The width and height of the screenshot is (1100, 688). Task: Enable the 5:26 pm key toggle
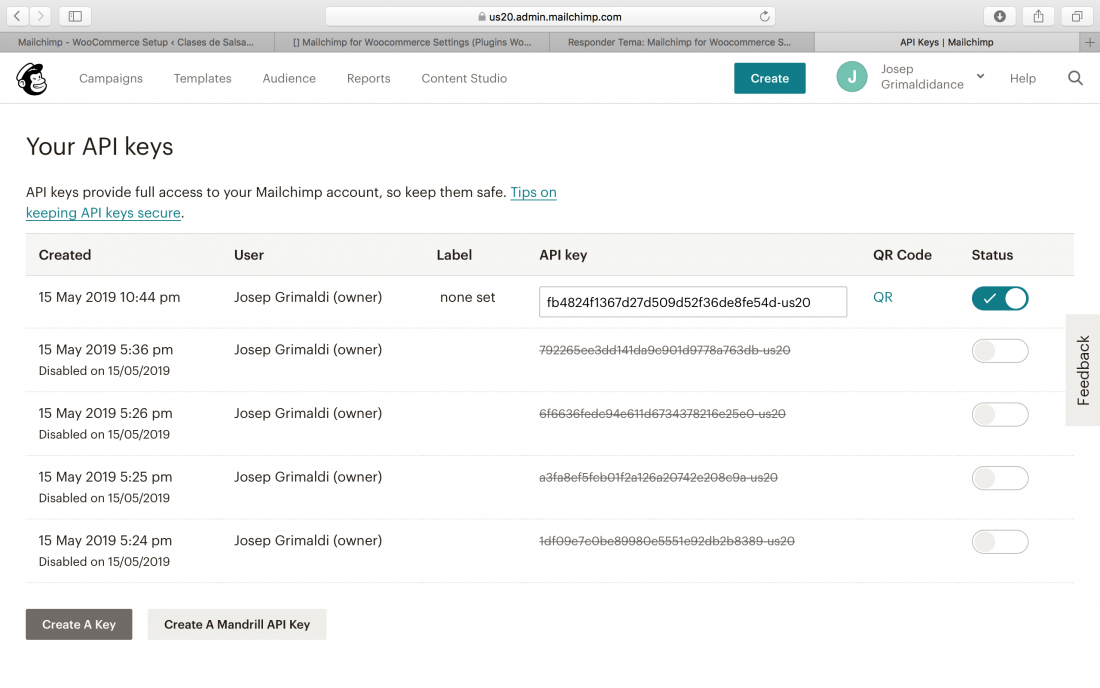[x=1000, y=414]
